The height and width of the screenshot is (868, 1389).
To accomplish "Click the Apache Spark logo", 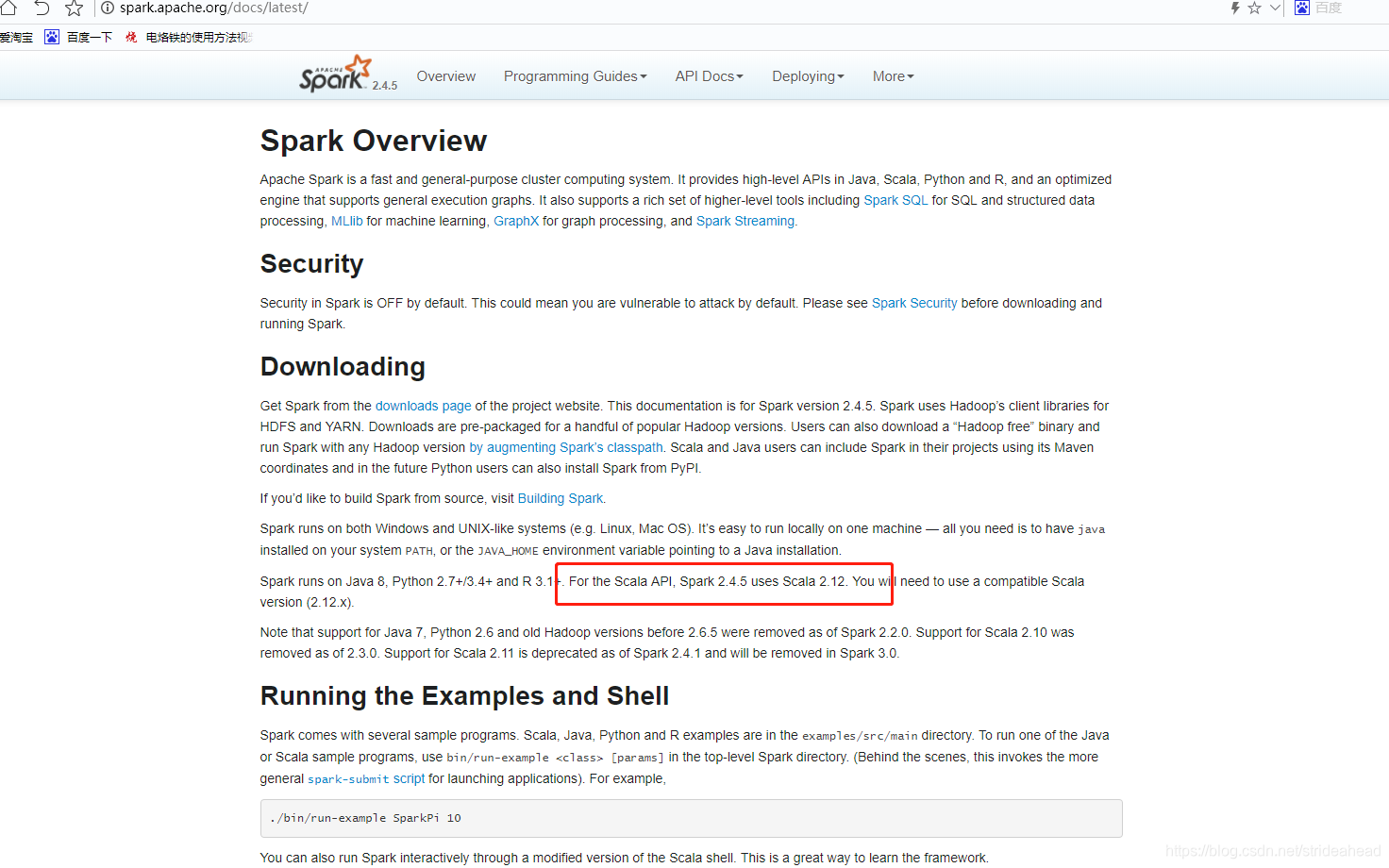I will click(x=336, y=74).
